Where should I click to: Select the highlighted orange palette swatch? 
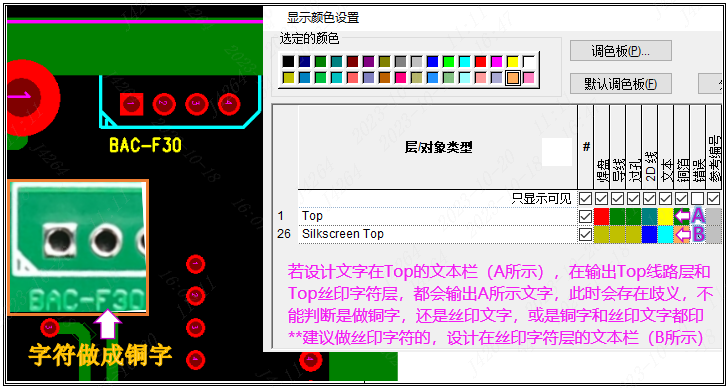click(513, 77)
